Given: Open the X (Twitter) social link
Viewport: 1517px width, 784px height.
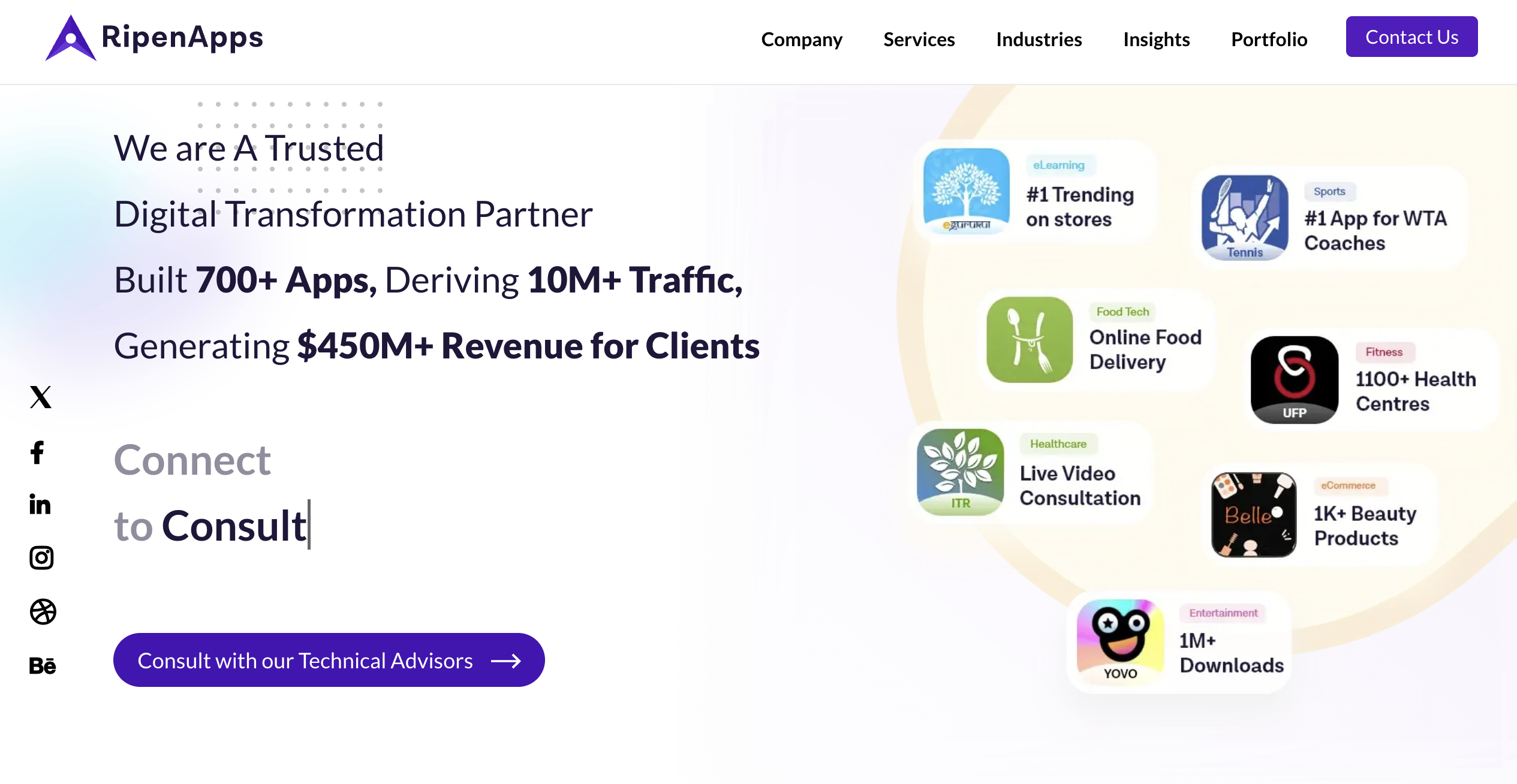Looking at the screenshot, I should click(41, 397).
